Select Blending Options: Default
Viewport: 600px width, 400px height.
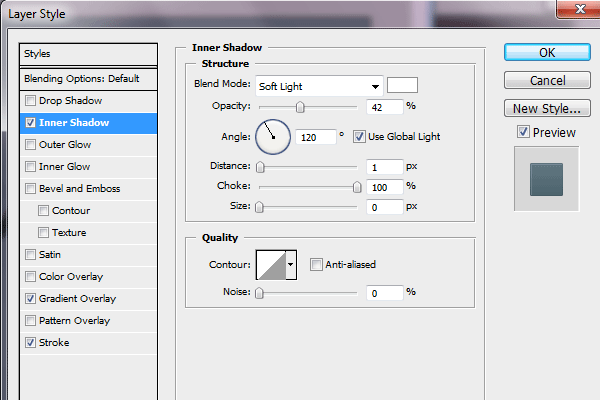(89, 78)
